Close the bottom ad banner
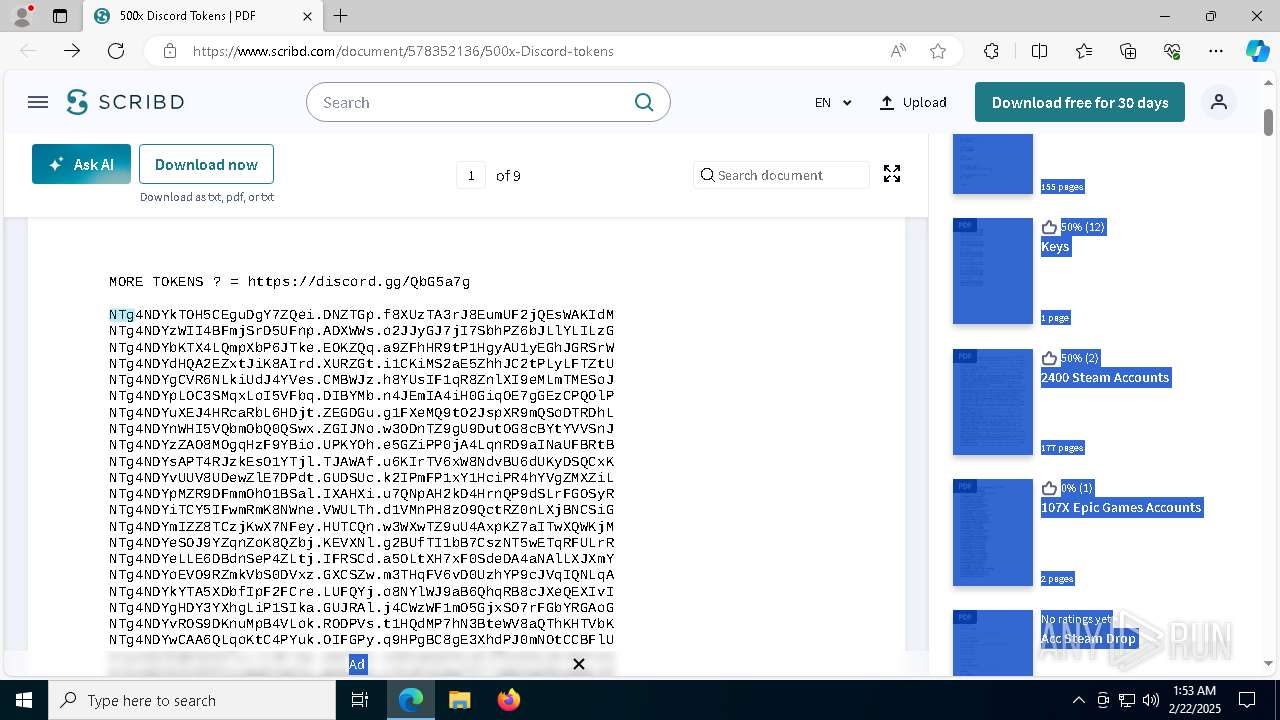Image resolution: width=1280 pixels, height=720 pixels. 578,664
